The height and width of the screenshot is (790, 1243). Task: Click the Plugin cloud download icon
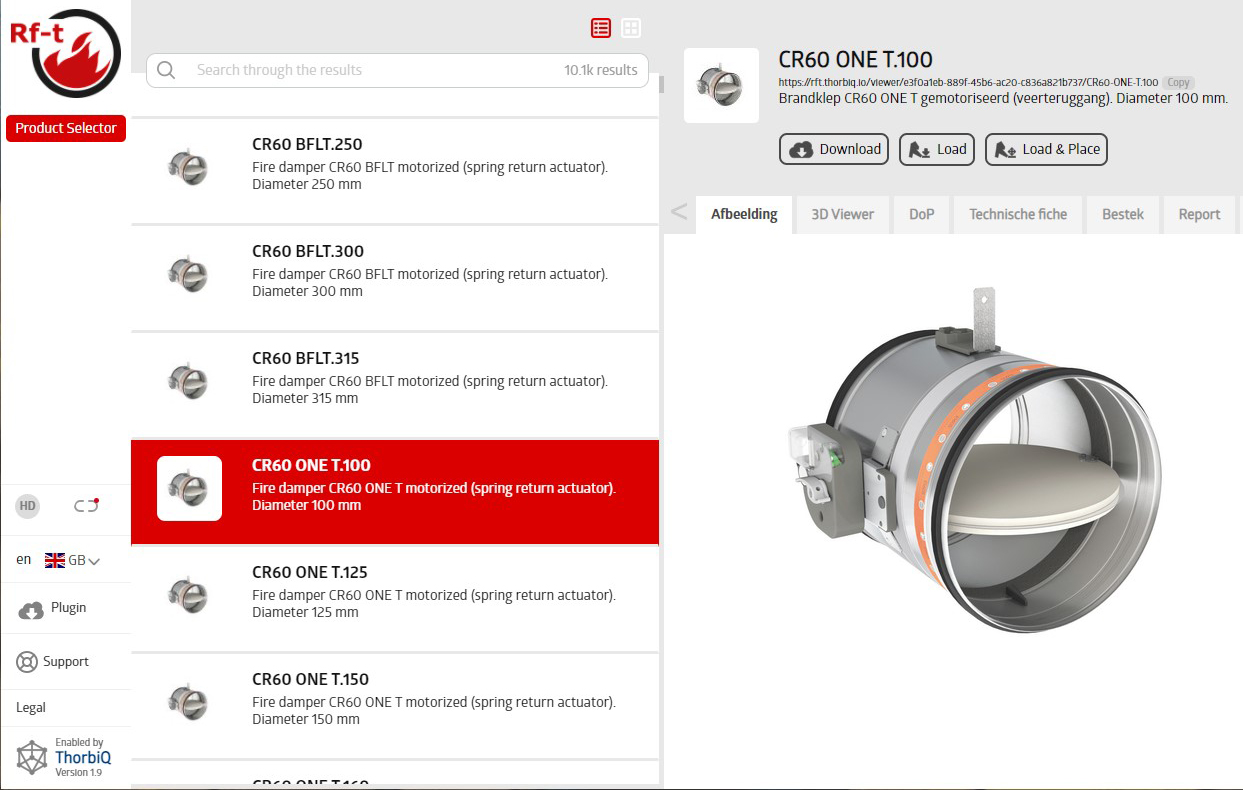[x=31, y=609]
